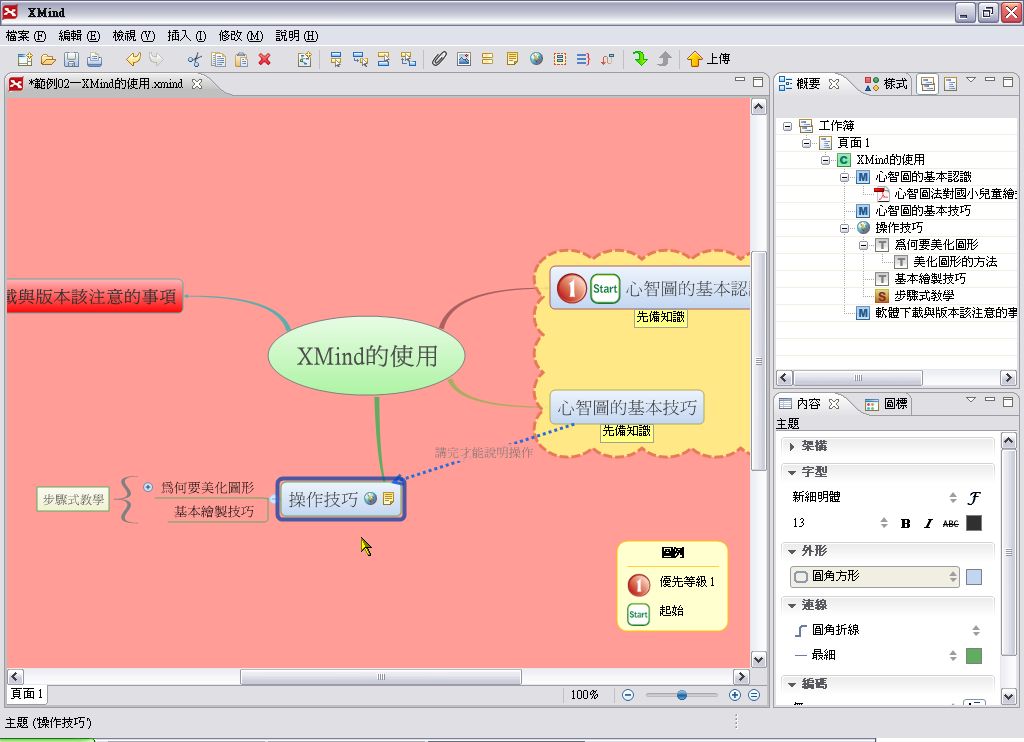Insert an image using the picture icon
This screenshot has height=742, width=1024.
click(464, 59)
